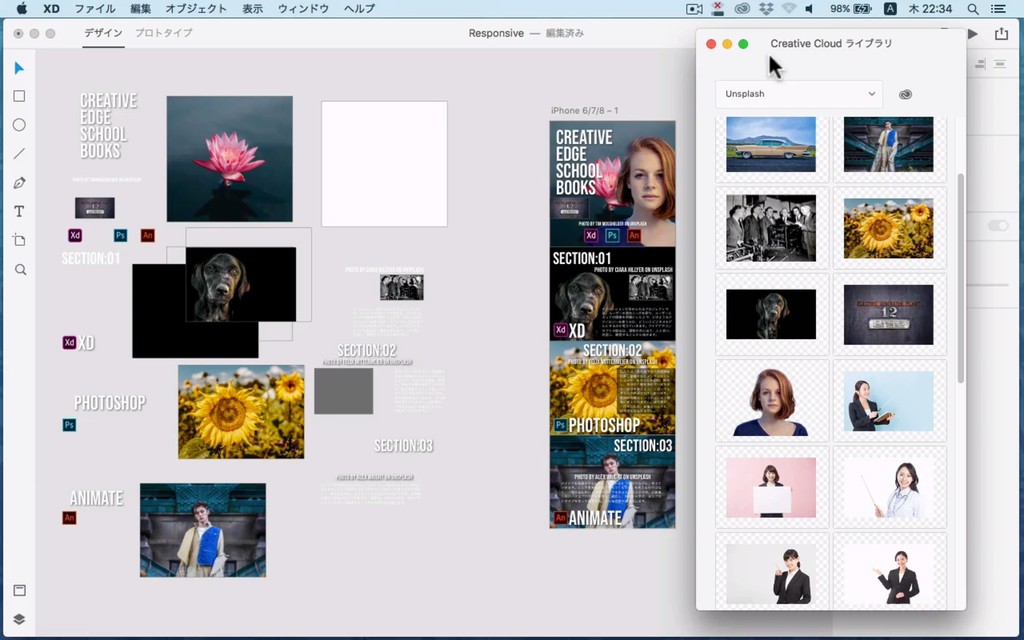Open the Layers panel icon

(x=20, y=619)
